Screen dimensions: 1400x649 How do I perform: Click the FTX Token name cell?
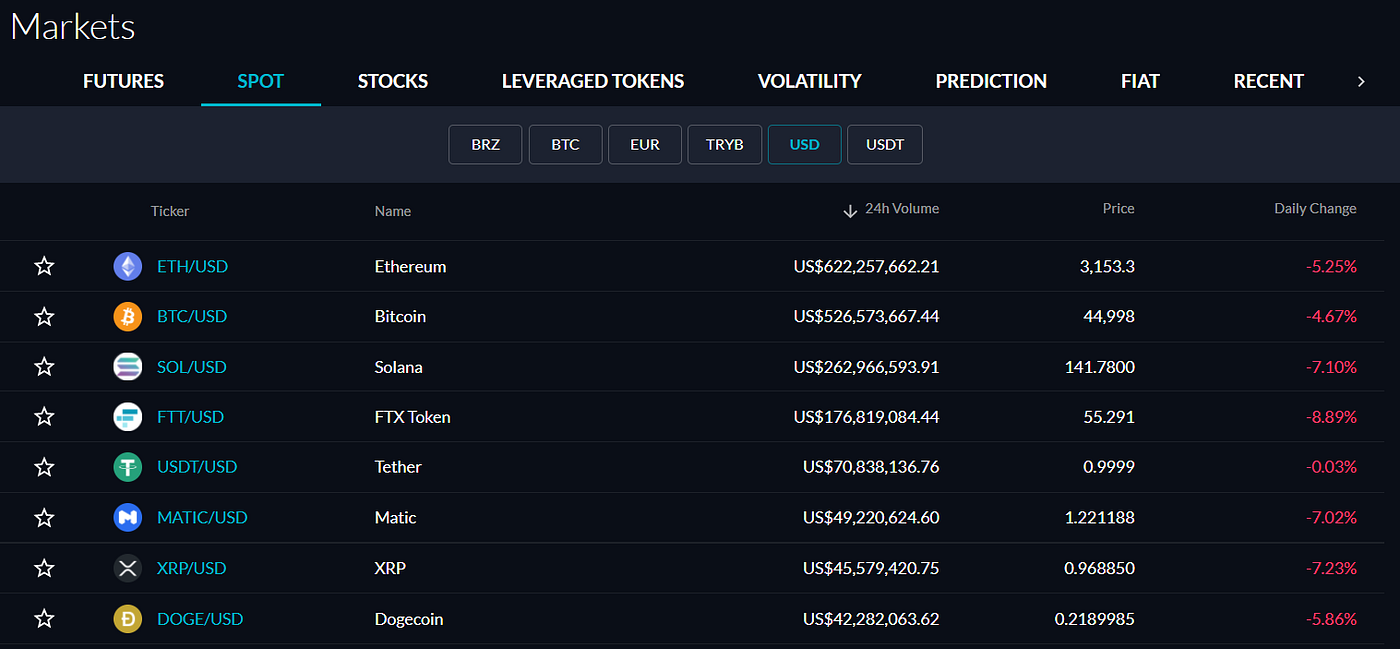pyautogui.click(x=413, y=417)
